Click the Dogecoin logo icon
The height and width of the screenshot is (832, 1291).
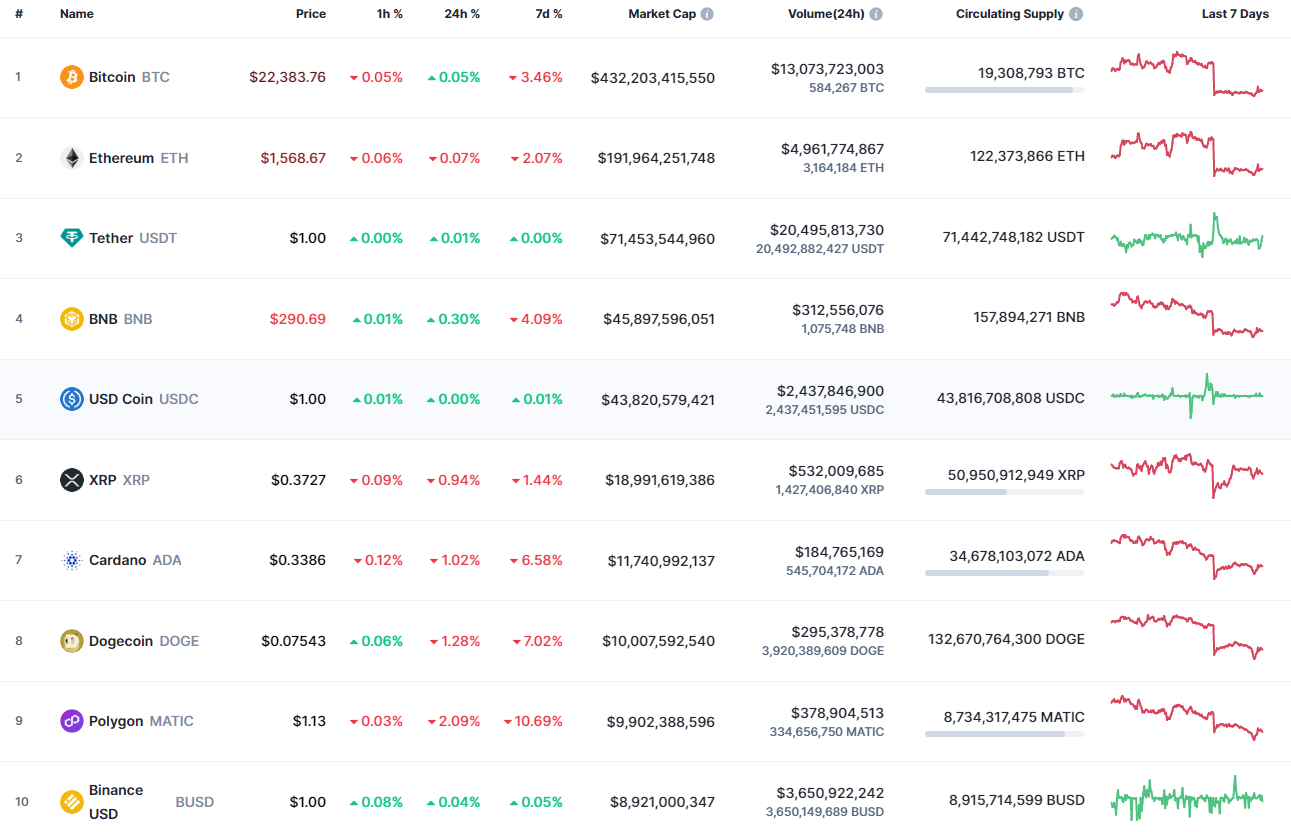[x=69, y=640]
